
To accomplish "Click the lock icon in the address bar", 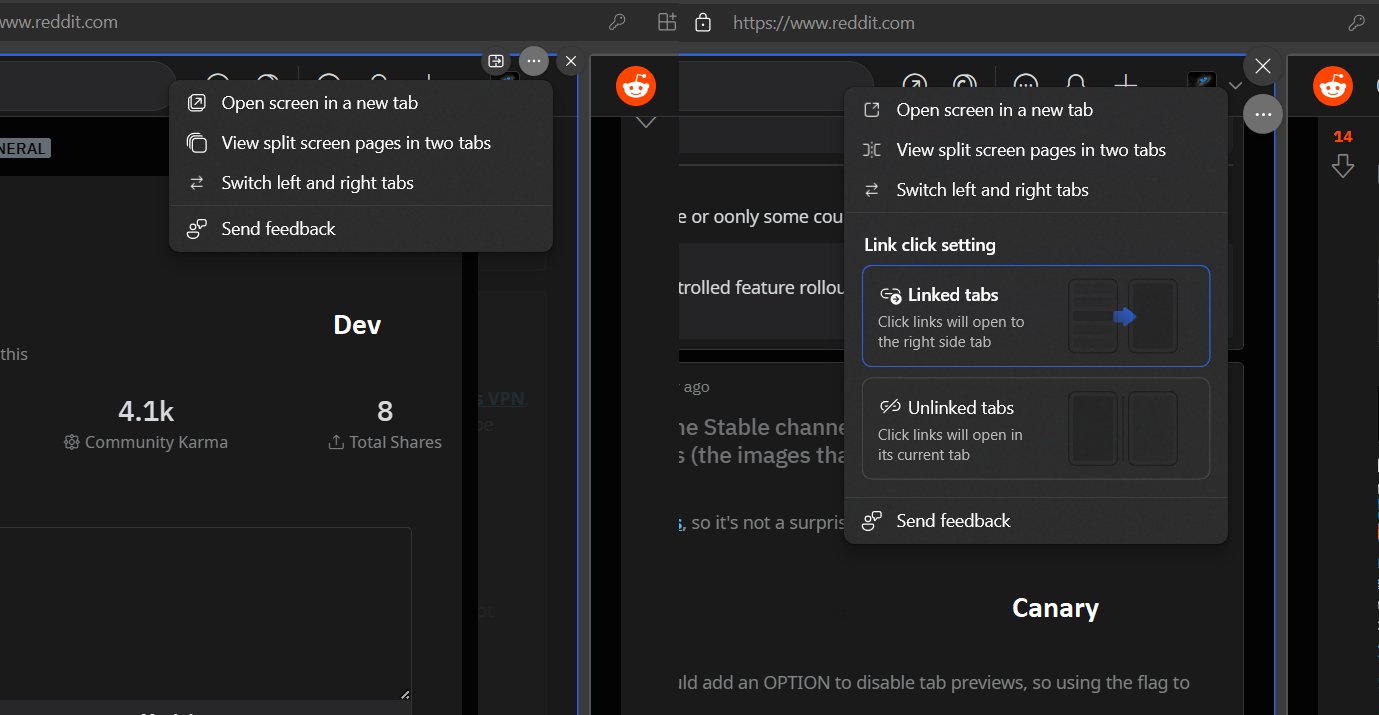I will point(703,21).
